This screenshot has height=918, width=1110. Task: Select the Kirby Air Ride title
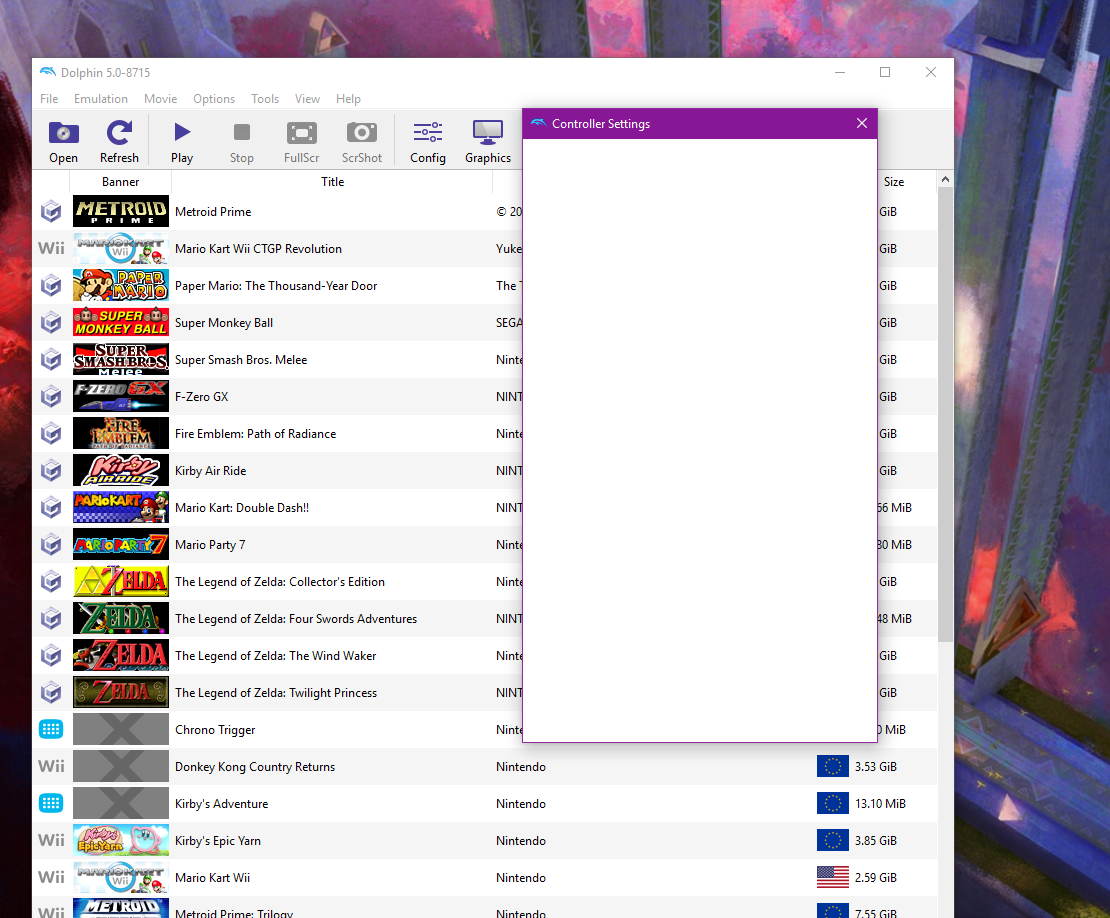pyautogui.click(x=210, y=471)
